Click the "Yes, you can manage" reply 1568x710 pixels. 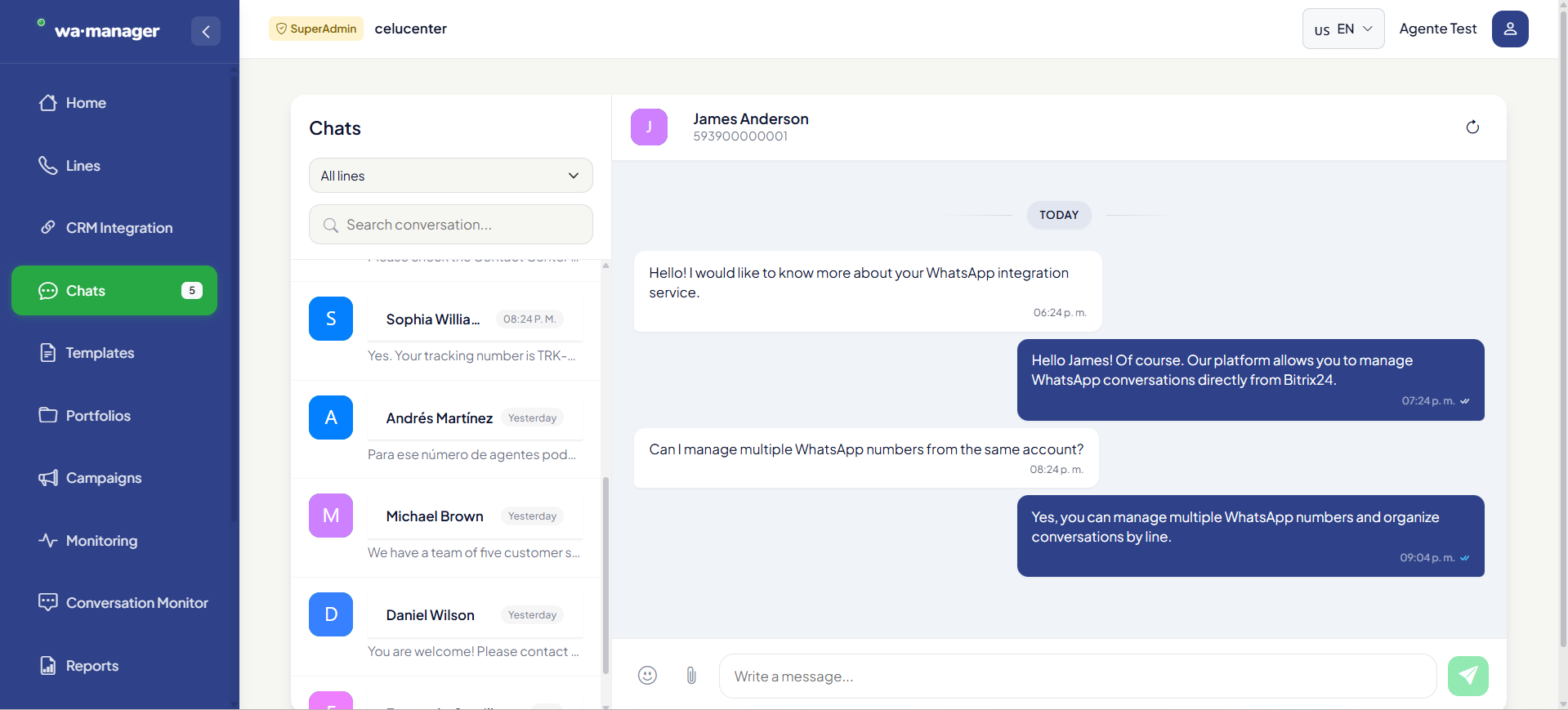pos(1251,536)
